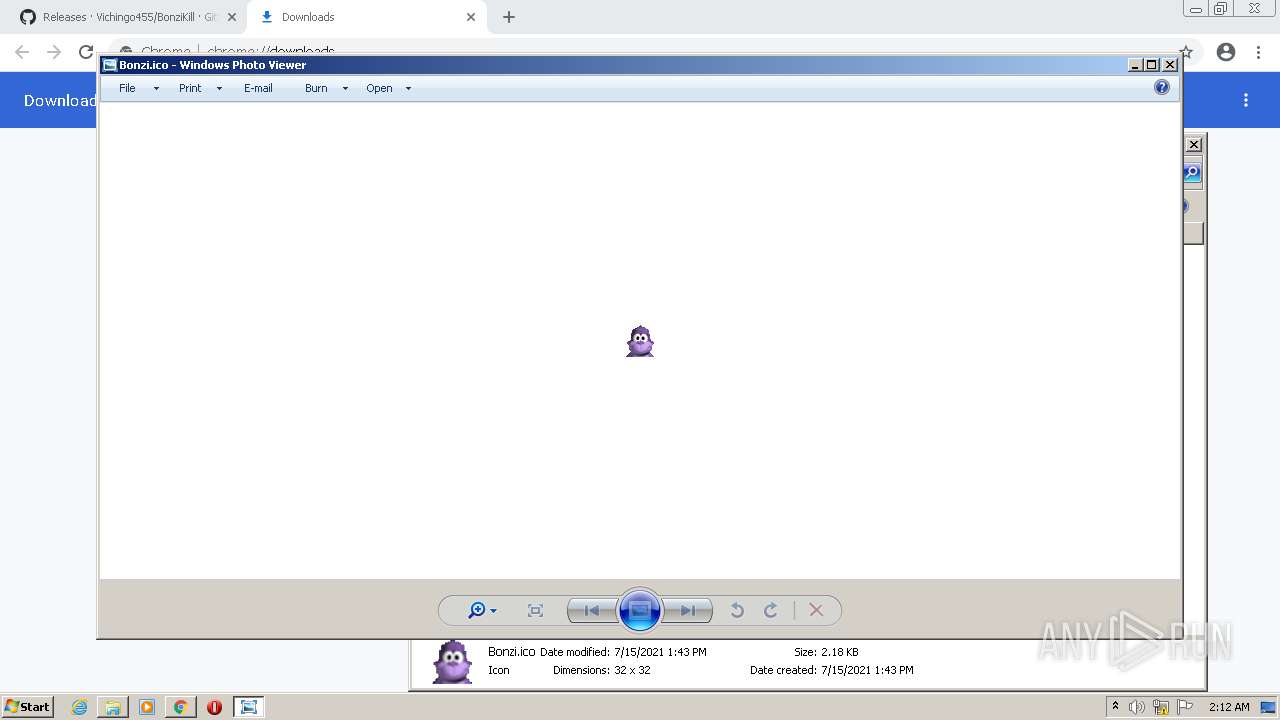Click the Size 2.18 KB value
The width and height of the screenshot is (1280, 720).
840,652
